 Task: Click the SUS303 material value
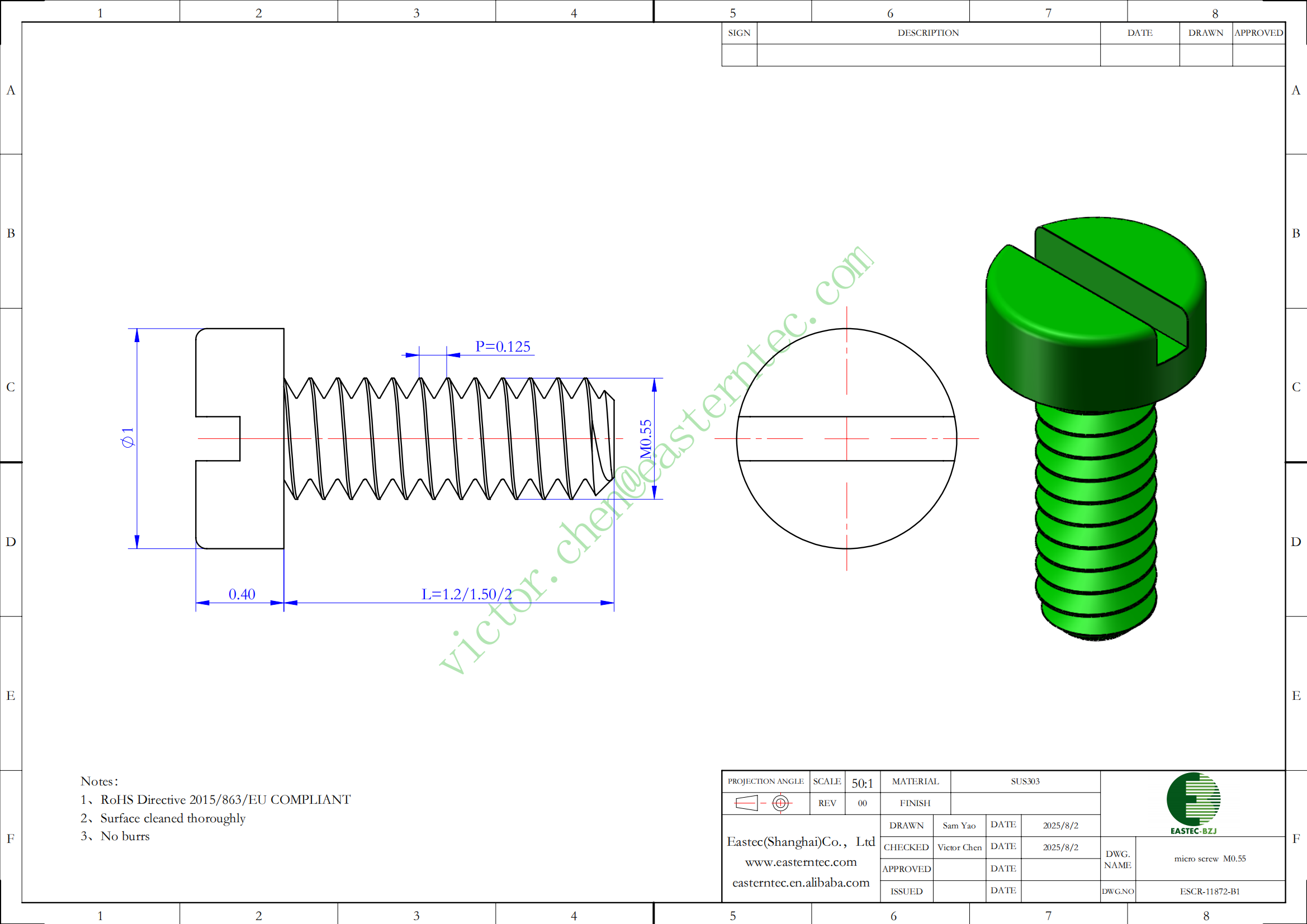[x=1025, y=781]
